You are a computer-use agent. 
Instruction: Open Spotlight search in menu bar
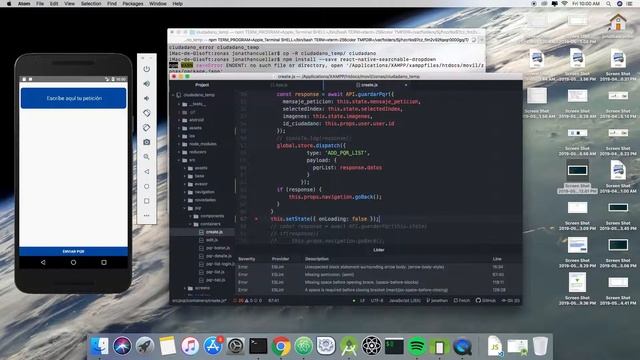608,3
